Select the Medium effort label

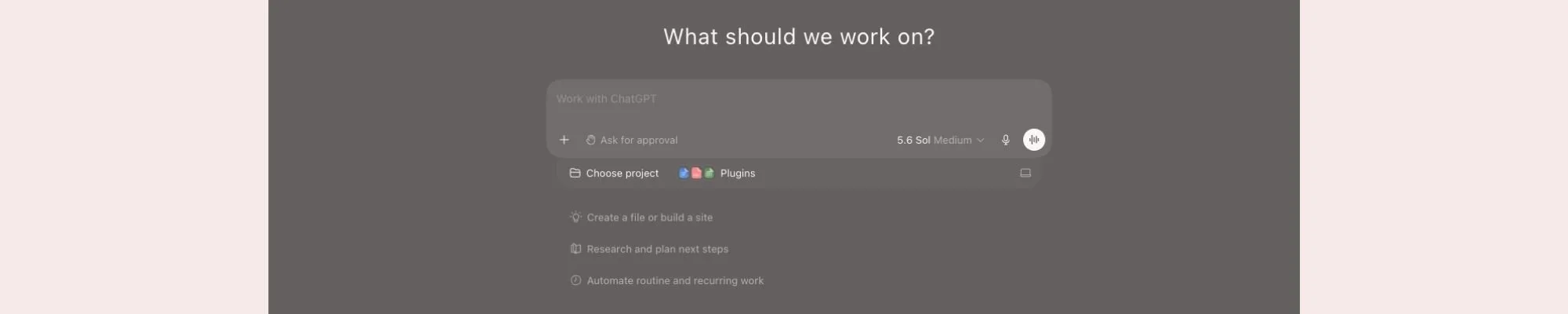point(953,140)
